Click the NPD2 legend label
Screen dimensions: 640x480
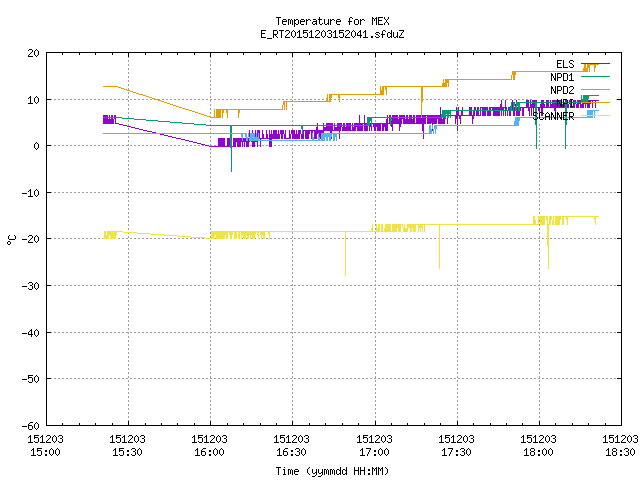click(x=562, y=90)
